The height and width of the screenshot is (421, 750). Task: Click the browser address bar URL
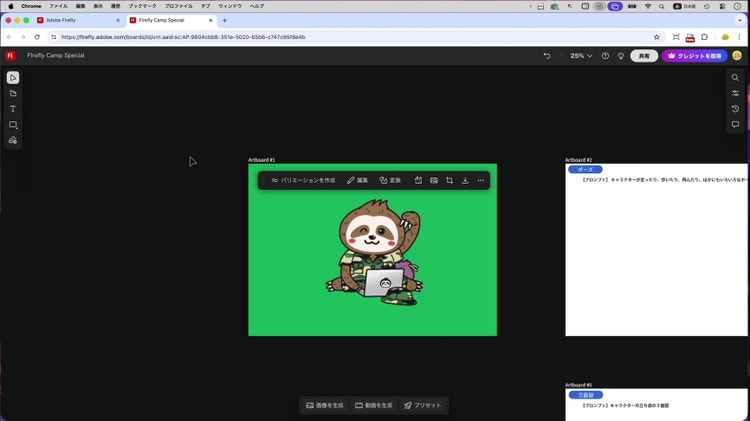tap(183, 37)
